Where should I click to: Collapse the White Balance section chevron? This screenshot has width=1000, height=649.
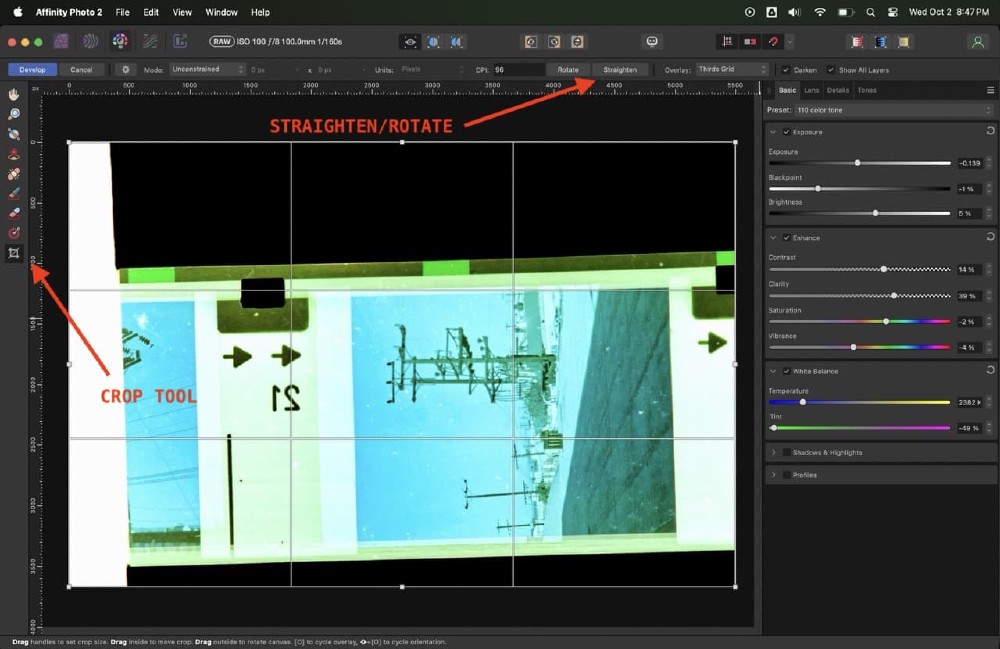[x=773, y=371]
